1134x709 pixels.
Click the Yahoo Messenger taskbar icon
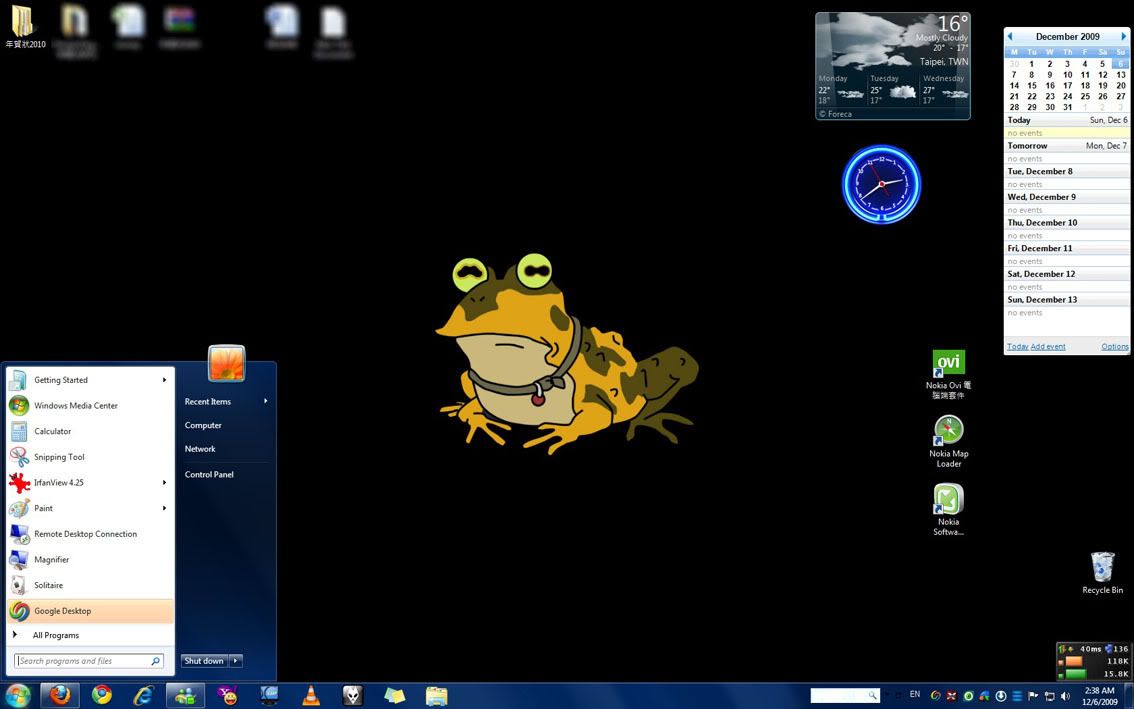click(x=228, y=695)
